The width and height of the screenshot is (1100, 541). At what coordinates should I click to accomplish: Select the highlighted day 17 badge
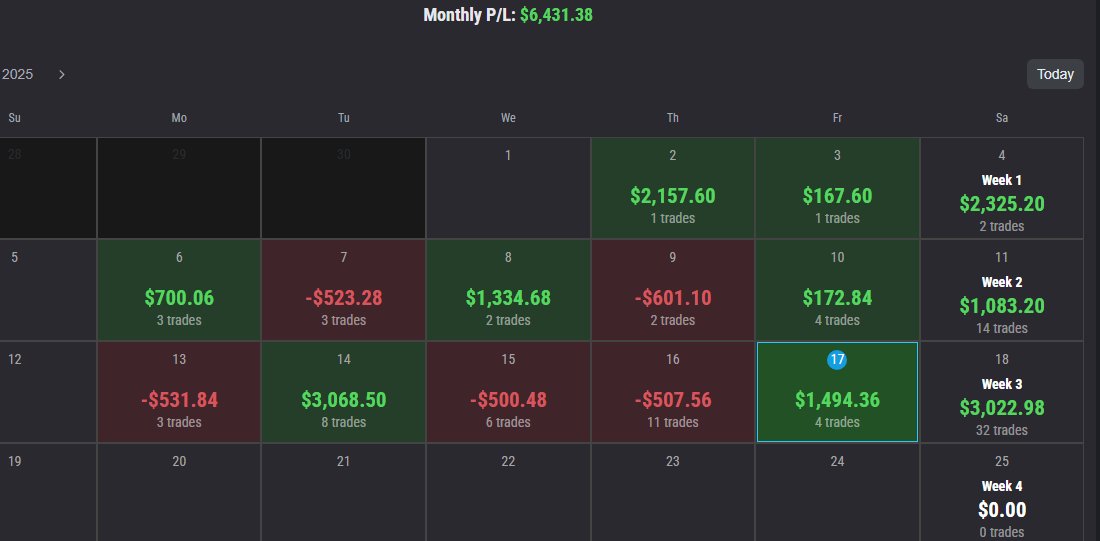837,360
